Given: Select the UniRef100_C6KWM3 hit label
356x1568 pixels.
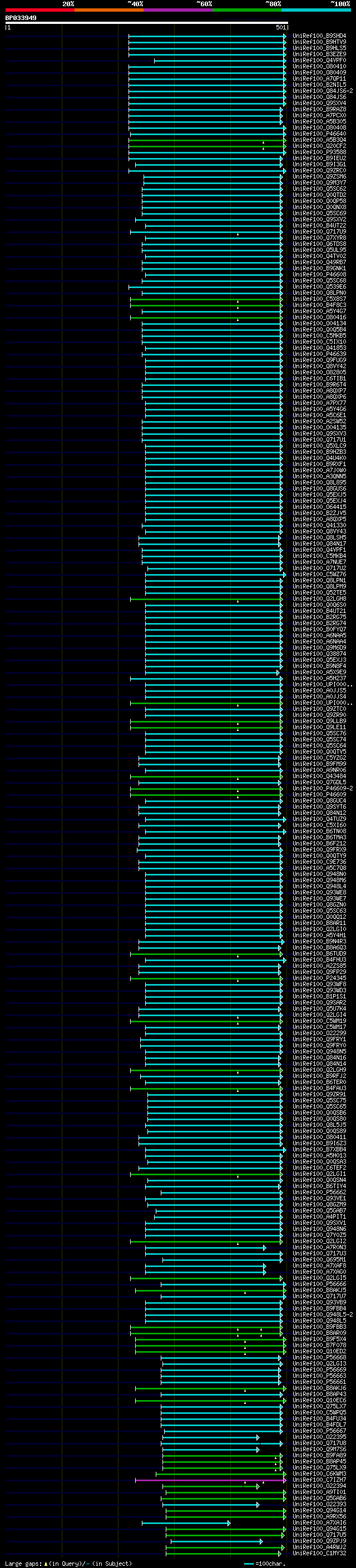Looking at the screenshot, I should point(319,1473).
